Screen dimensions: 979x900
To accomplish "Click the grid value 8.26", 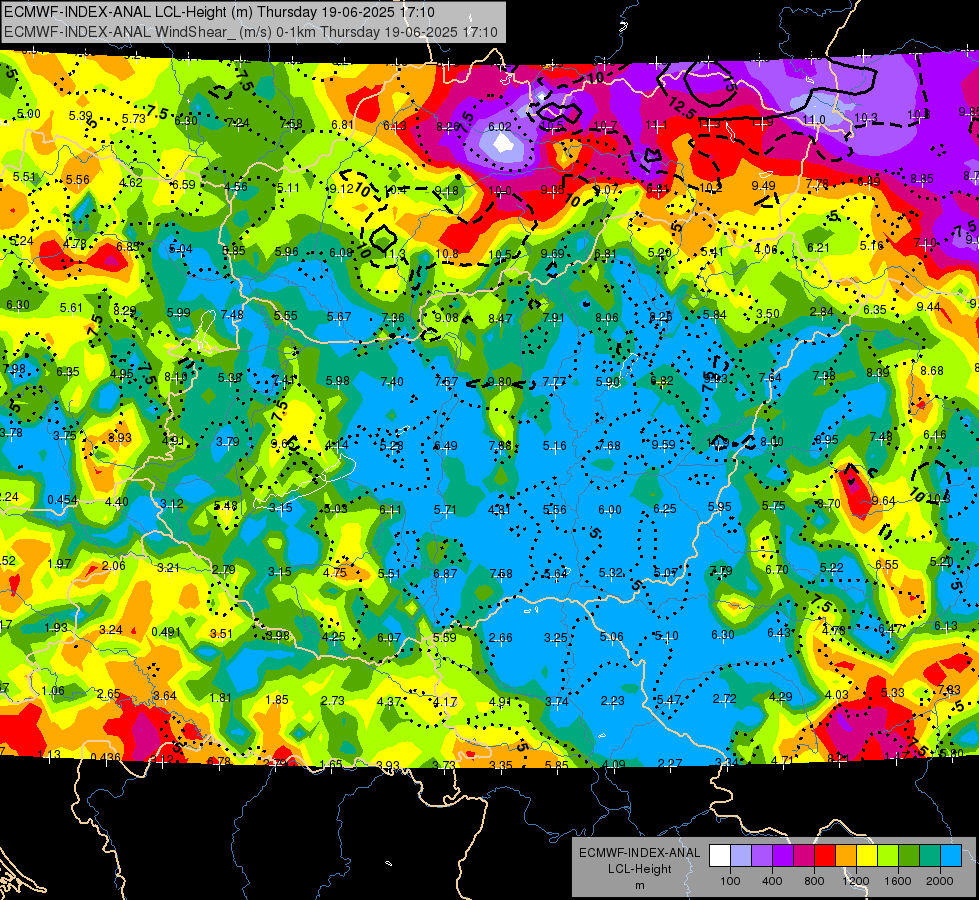I will coord(448,127).
